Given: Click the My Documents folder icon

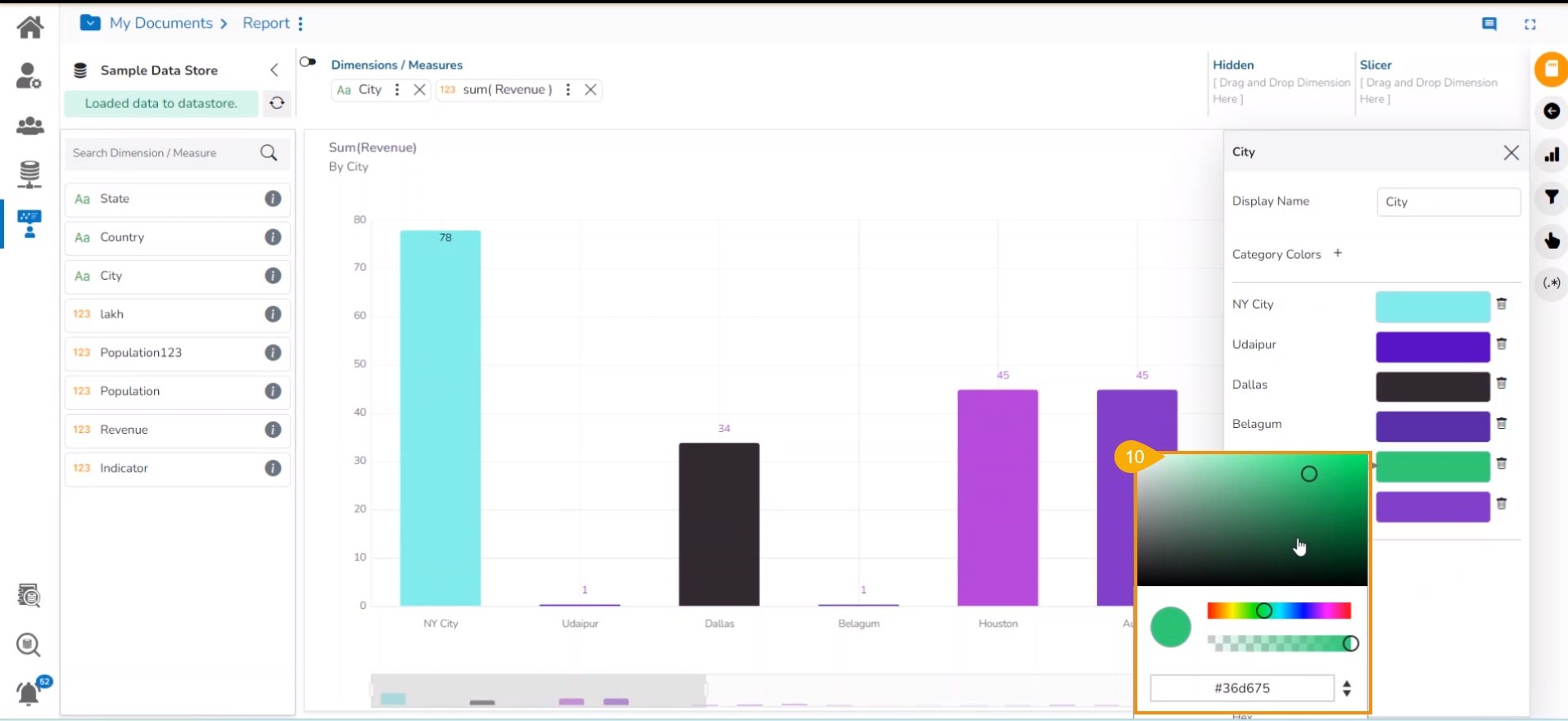Looking at the screenshot, I should pyautogui.click(x=90, y=23).
